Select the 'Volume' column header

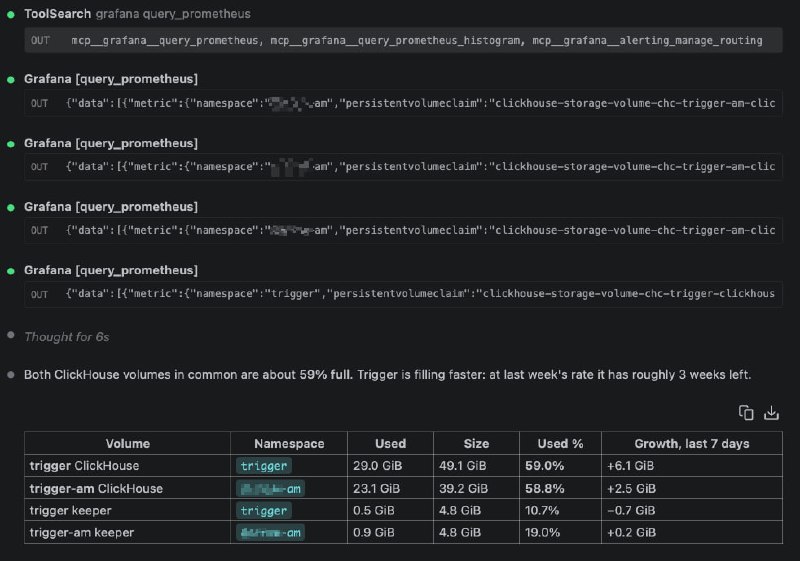pos(128,443)
